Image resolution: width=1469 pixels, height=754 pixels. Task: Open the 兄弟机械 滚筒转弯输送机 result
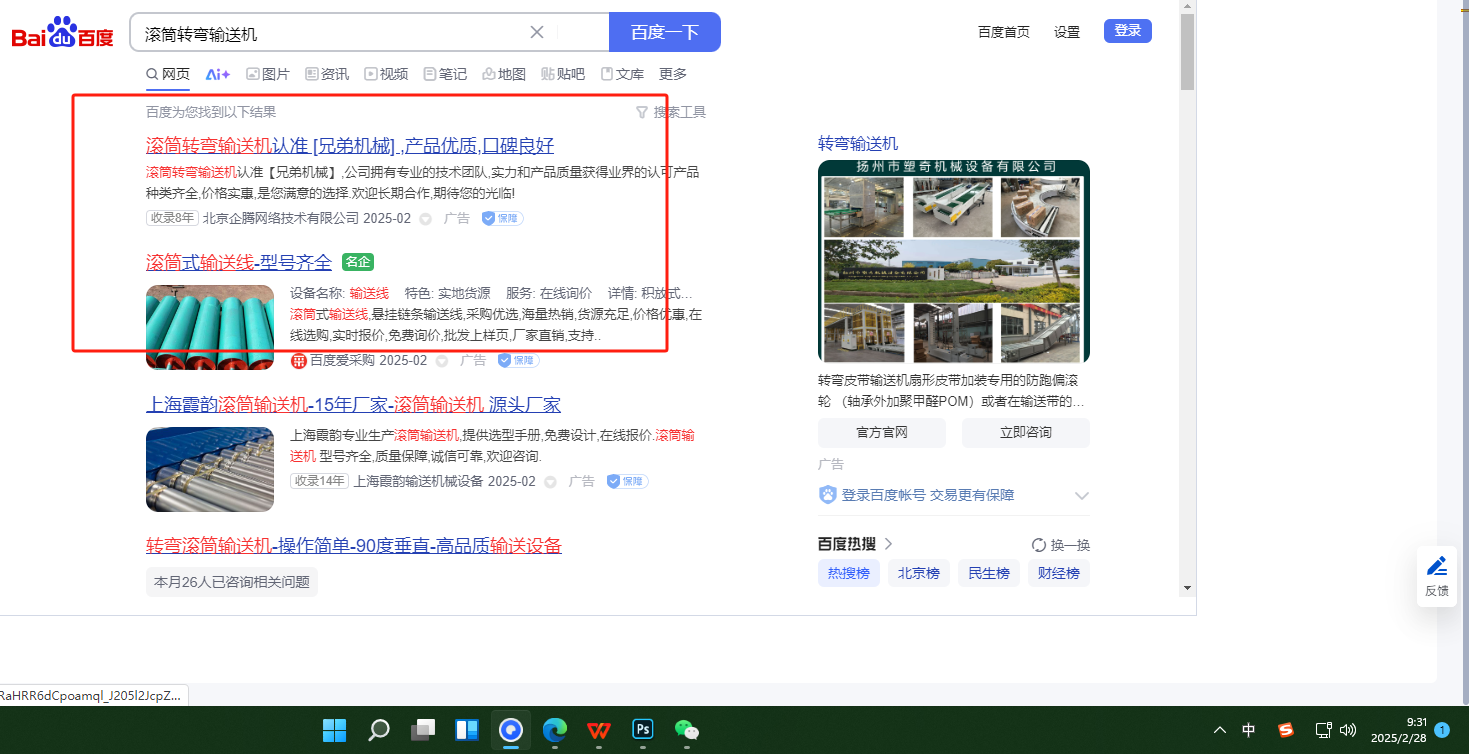click(350, 146)
